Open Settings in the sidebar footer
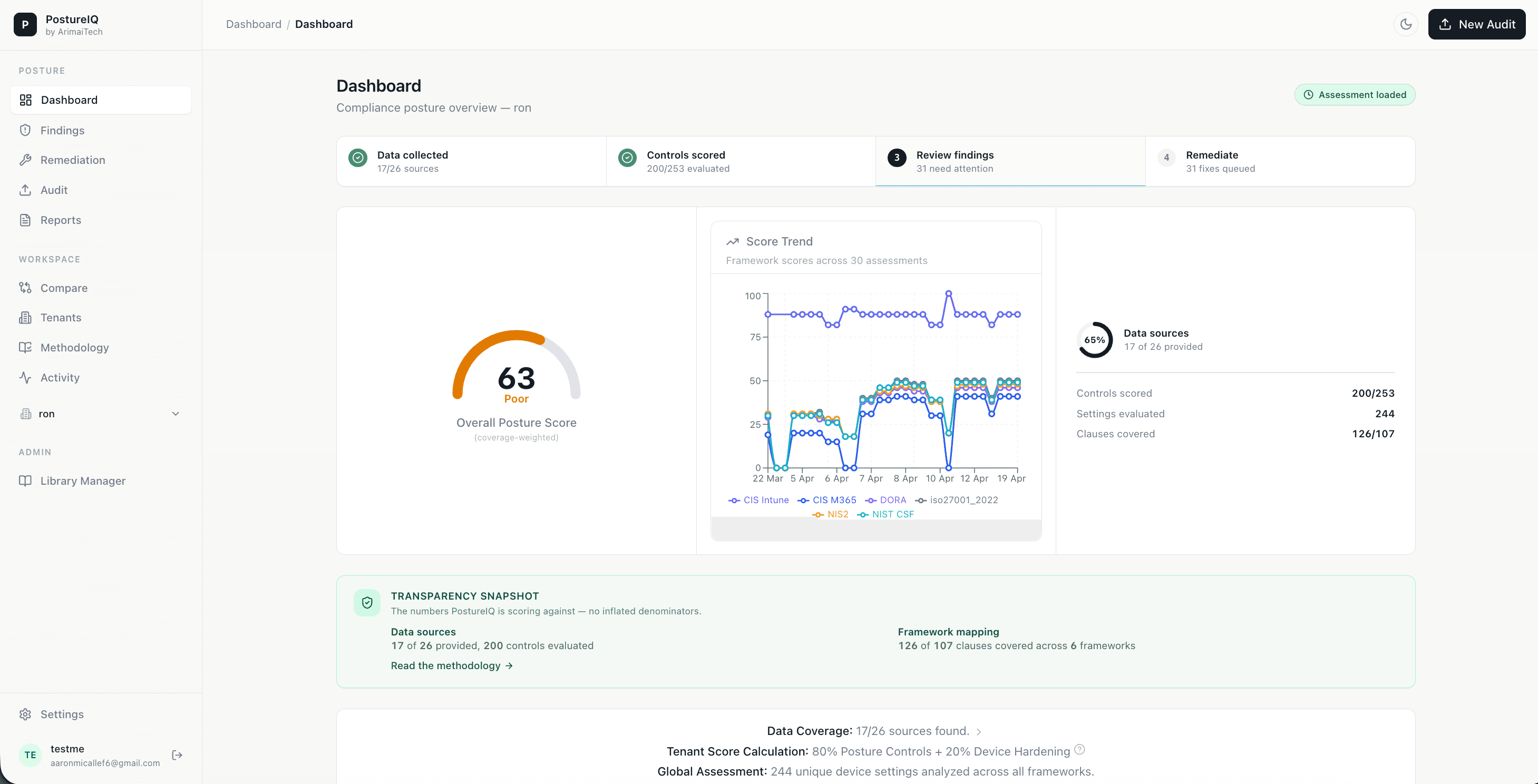1538x784 pixels. coord(101,714)
